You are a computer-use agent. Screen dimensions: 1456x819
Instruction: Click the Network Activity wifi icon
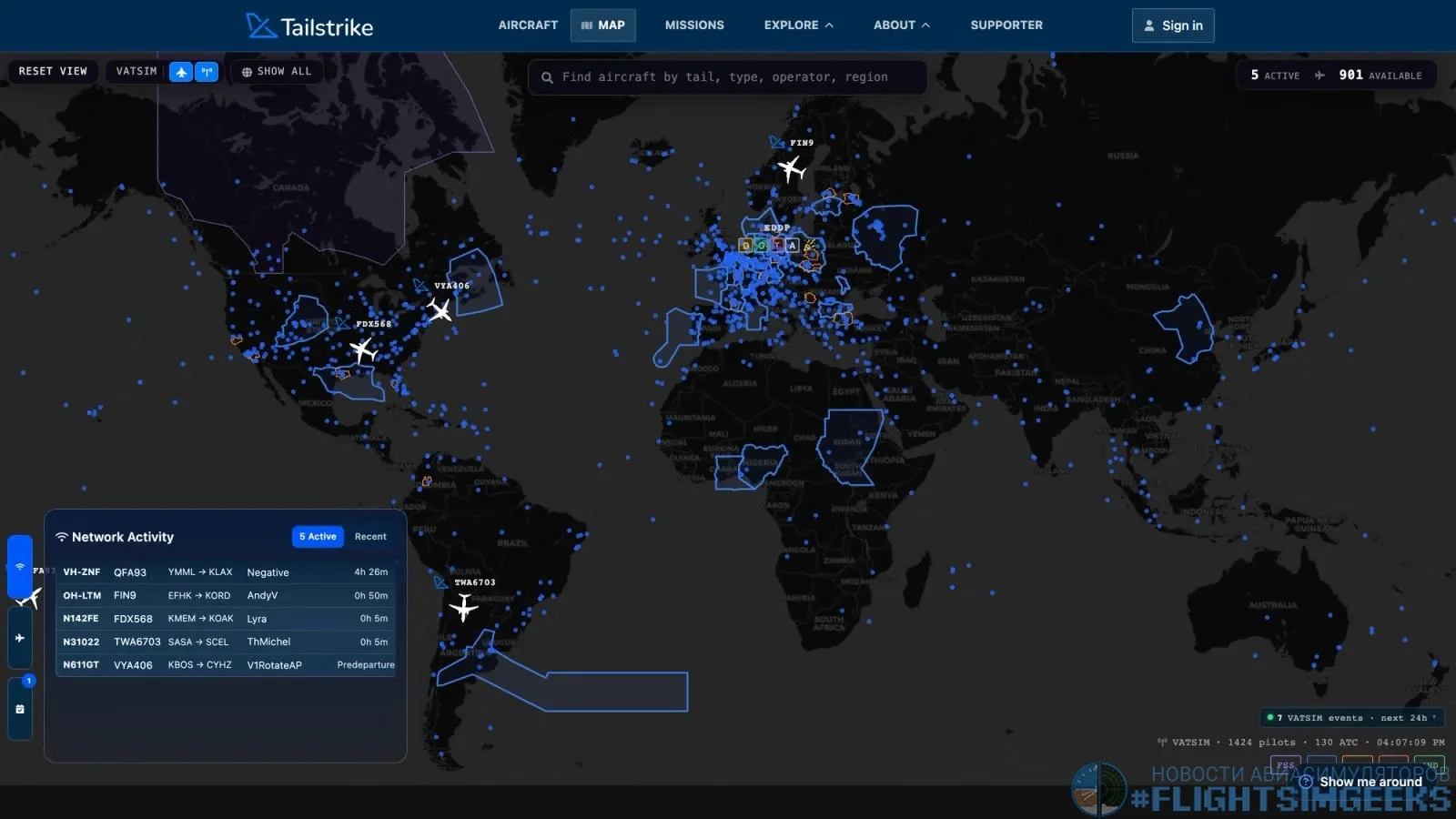pos(61,537)
